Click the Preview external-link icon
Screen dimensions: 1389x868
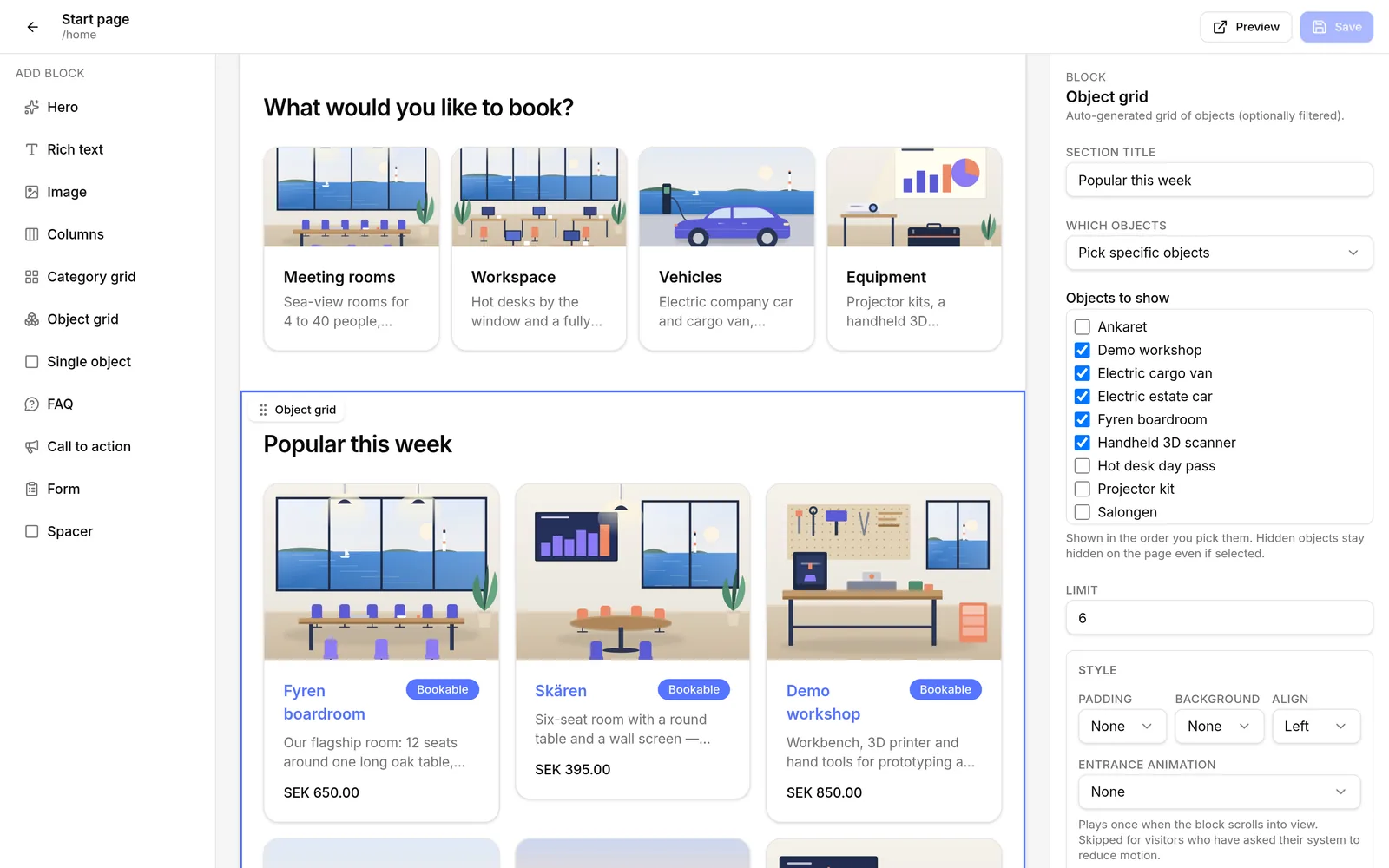tap(1220, 27)
